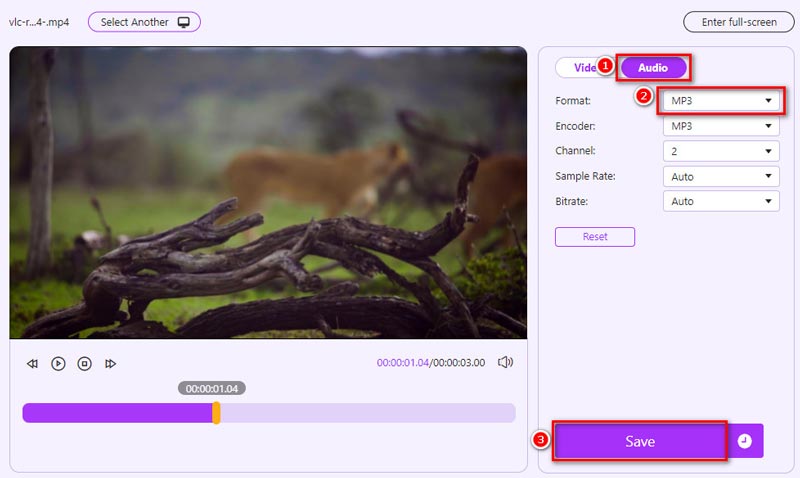Open the Encoder dropdown
The image size is (800, 478).
pyautogui.click(x=721, y=126)
